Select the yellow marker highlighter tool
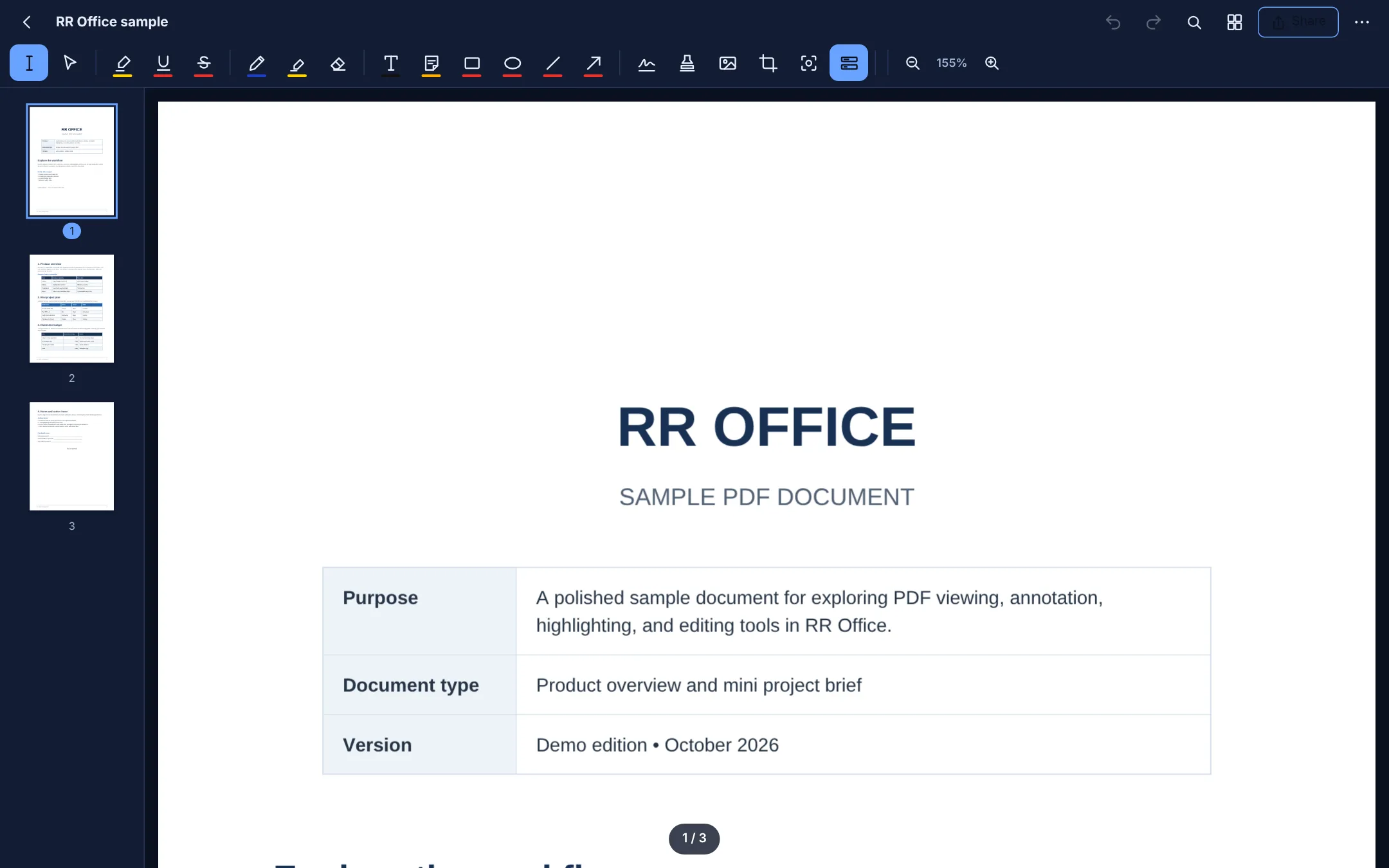Screen dimensions: 1389x868 coord(297,63)
